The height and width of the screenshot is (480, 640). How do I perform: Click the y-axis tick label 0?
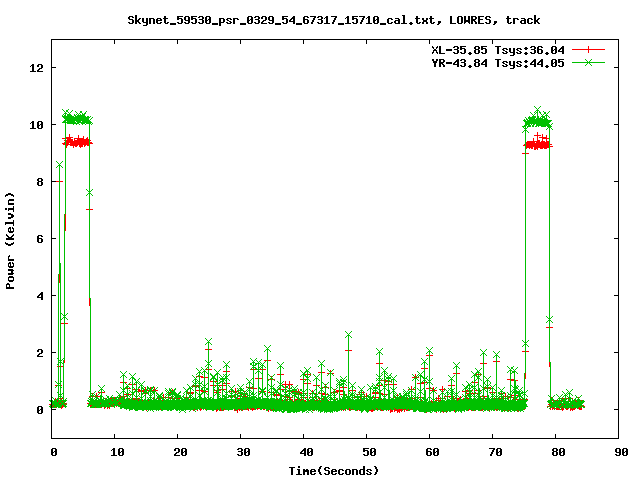(x=40, y=410)
